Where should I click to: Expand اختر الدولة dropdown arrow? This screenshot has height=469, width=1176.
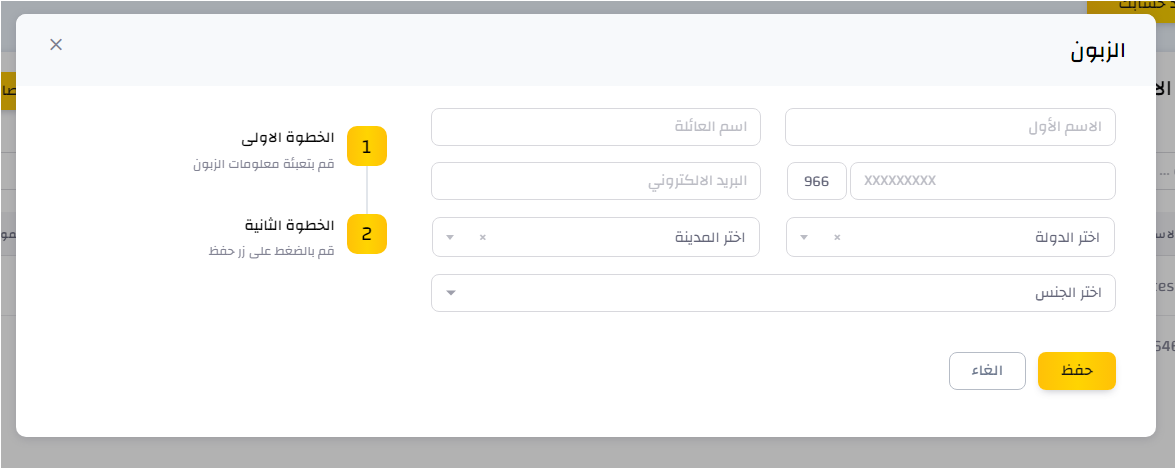[x=804, y=237]
